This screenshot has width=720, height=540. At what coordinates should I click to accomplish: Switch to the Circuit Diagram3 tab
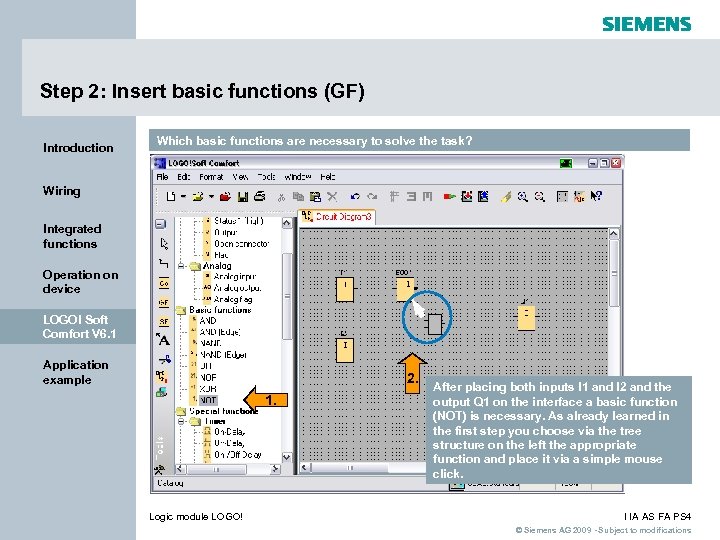[338, 216]
